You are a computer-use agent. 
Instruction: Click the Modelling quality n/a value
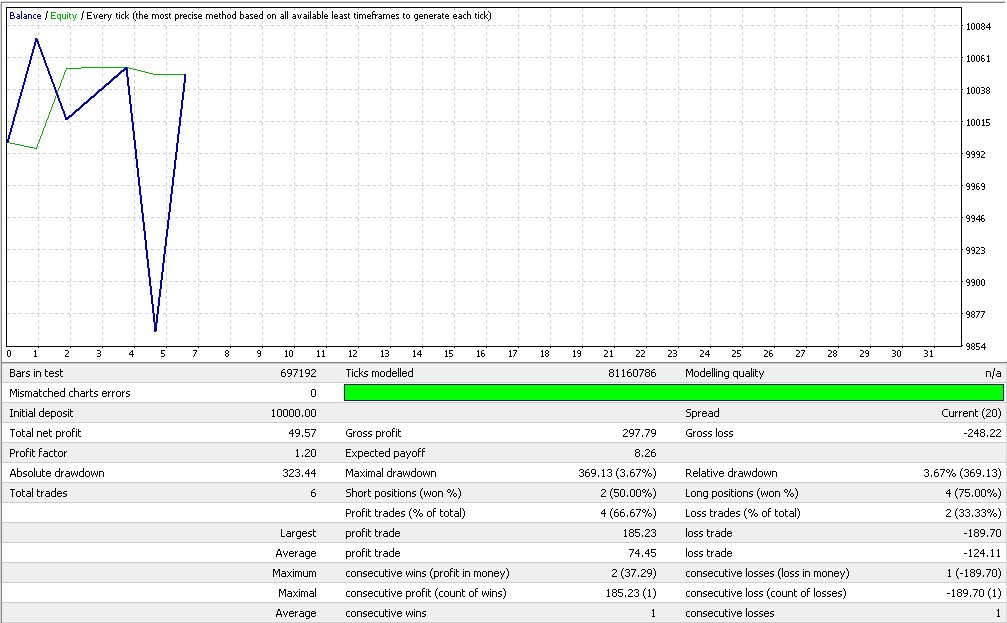pos(992,373)
